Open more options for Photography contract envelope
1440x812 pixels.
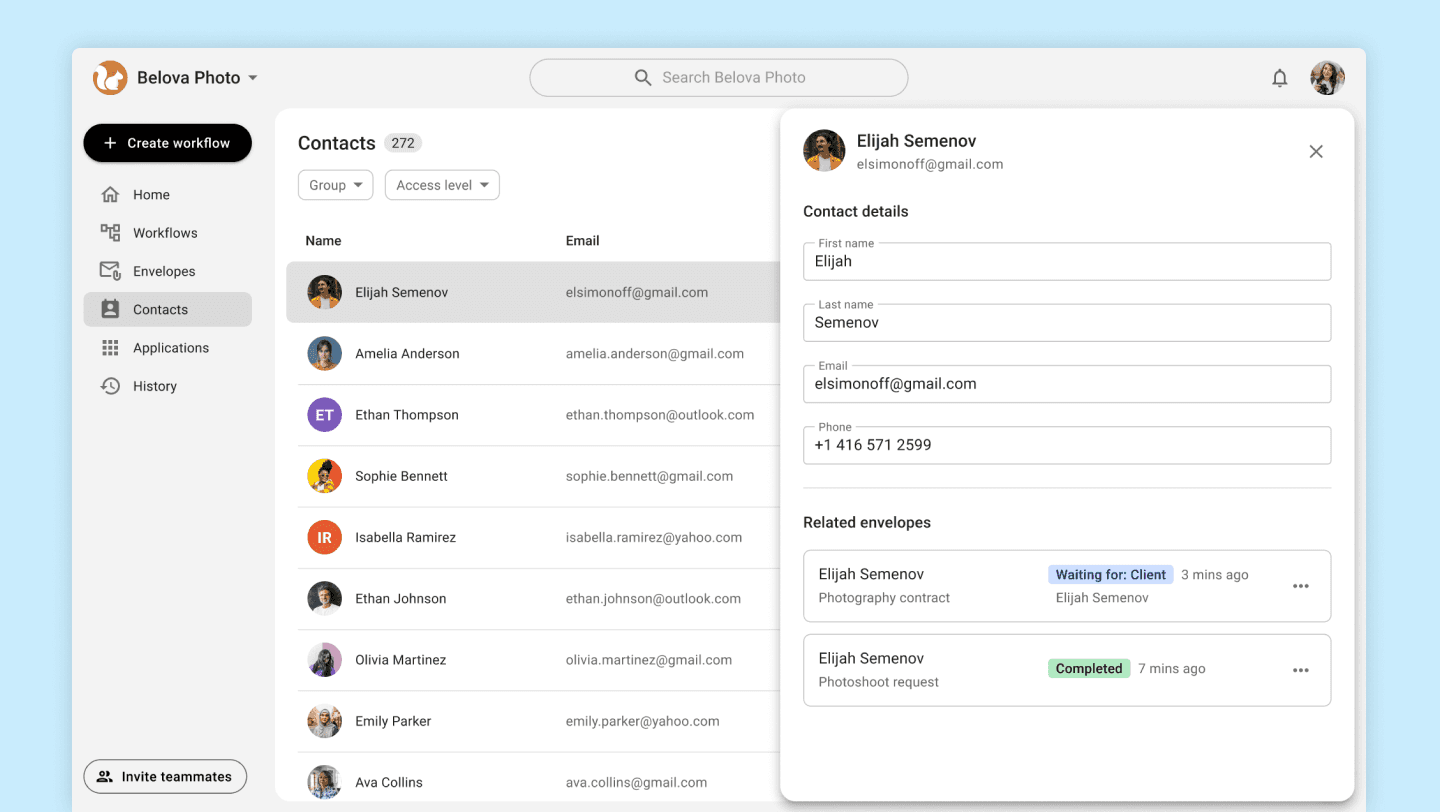[x=1301, y=586]
